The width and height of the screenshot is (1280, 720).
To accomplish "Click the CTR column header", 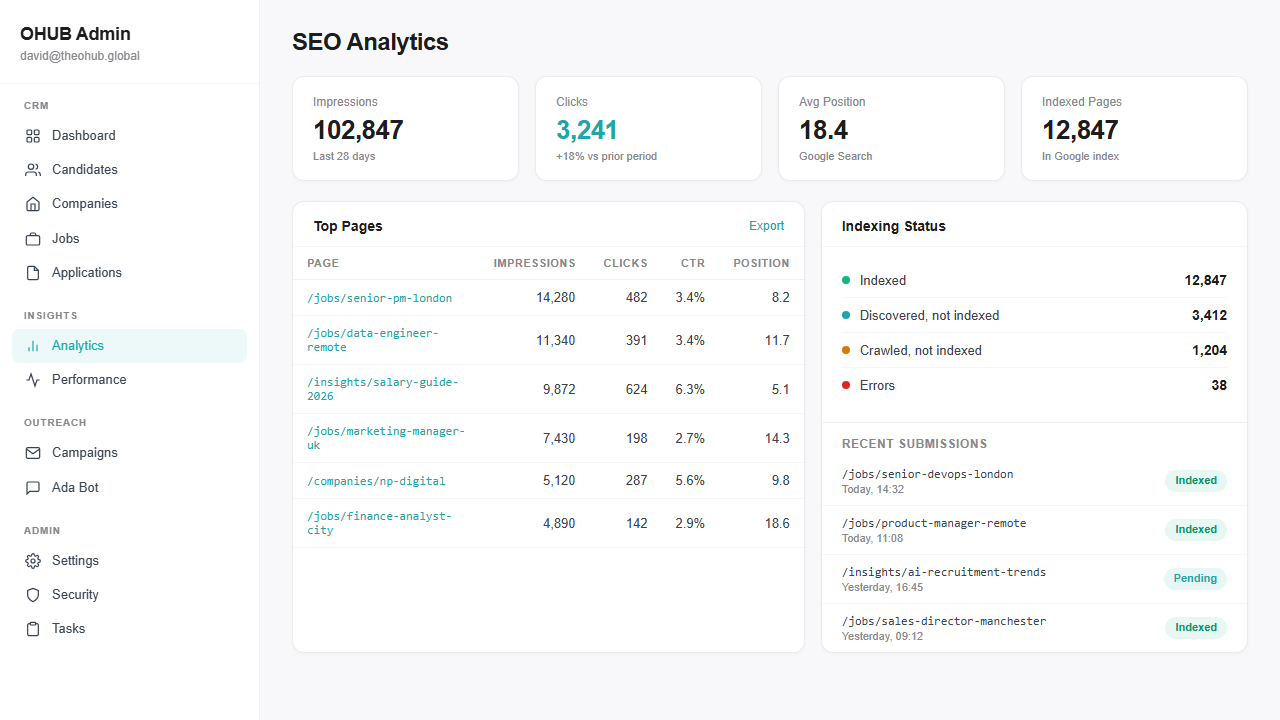I will pyautogui.click(x=693, y=263).
